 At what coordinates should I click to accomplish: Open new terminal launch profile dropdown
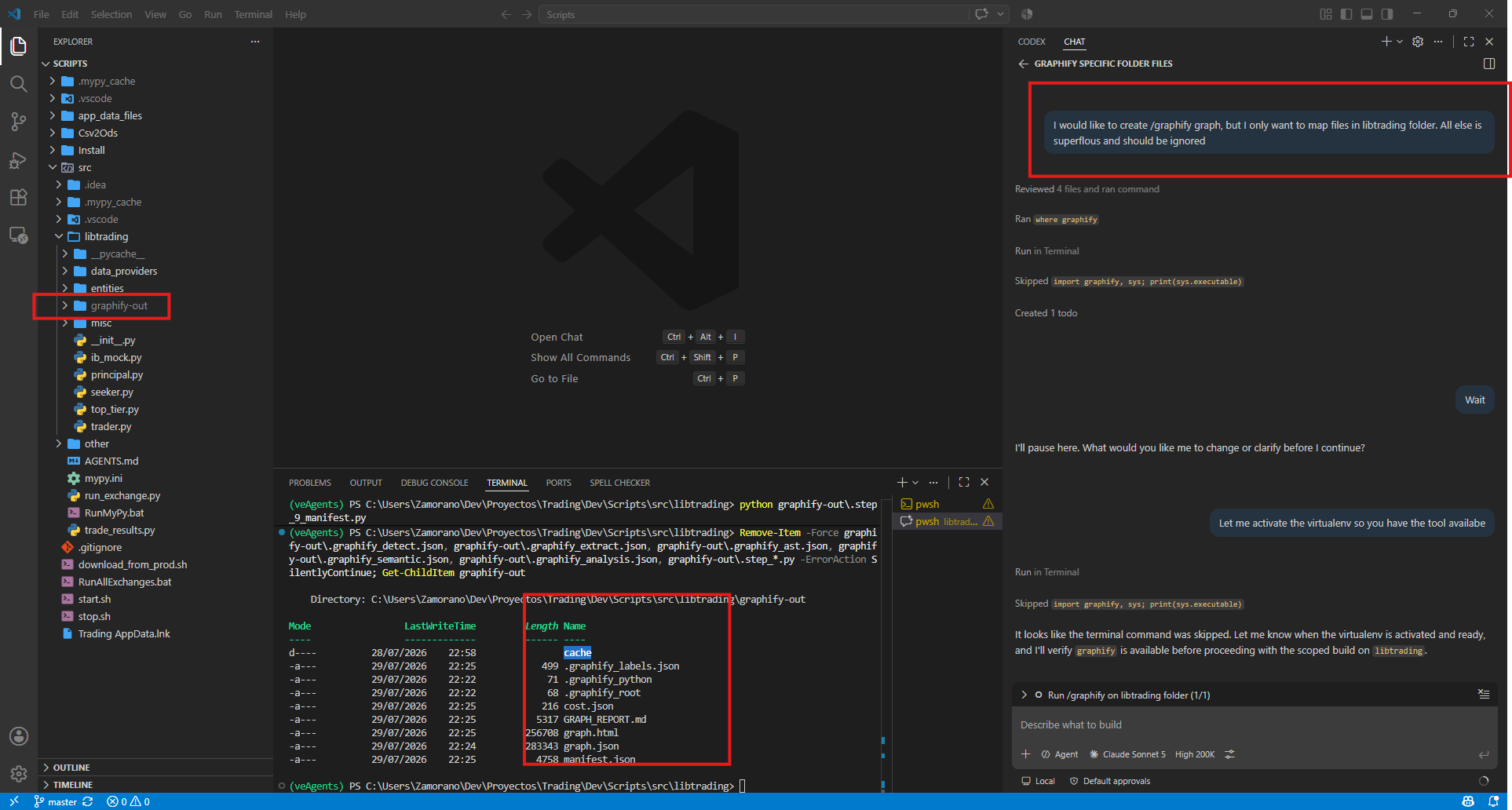pos(915,482)
